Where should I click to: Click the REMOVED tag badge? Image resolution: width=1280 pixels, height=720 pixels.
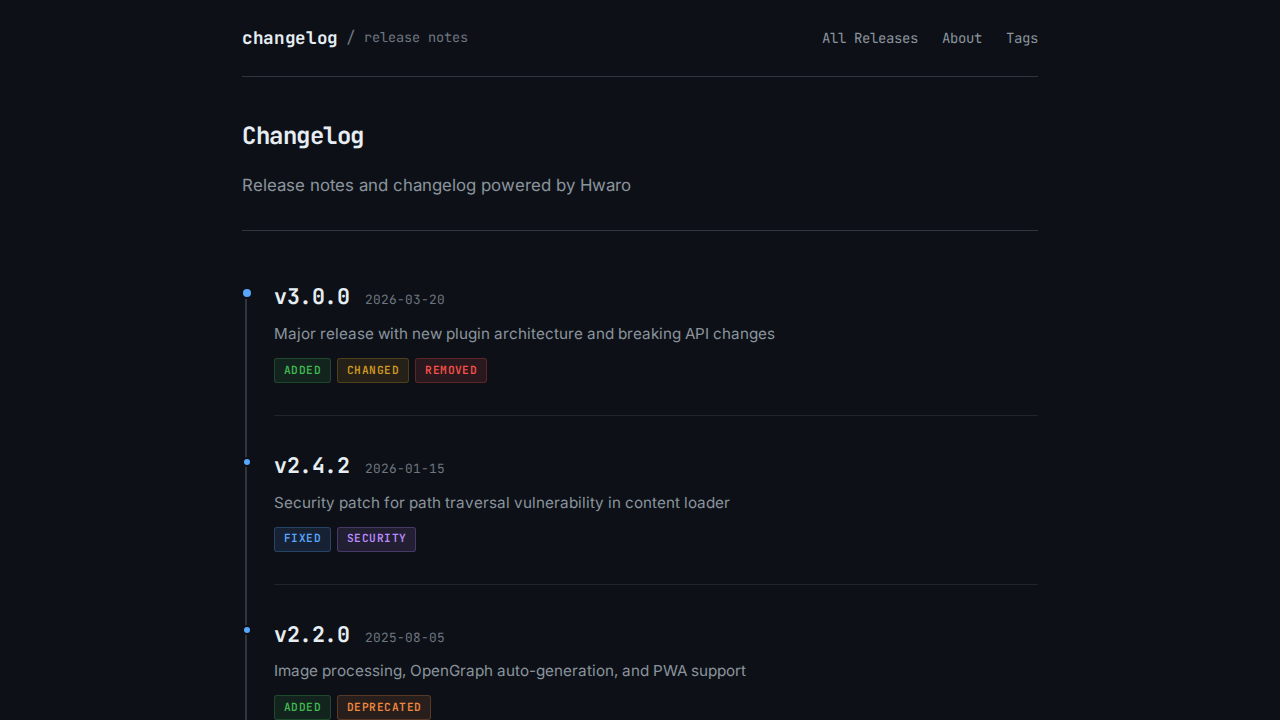450,370
